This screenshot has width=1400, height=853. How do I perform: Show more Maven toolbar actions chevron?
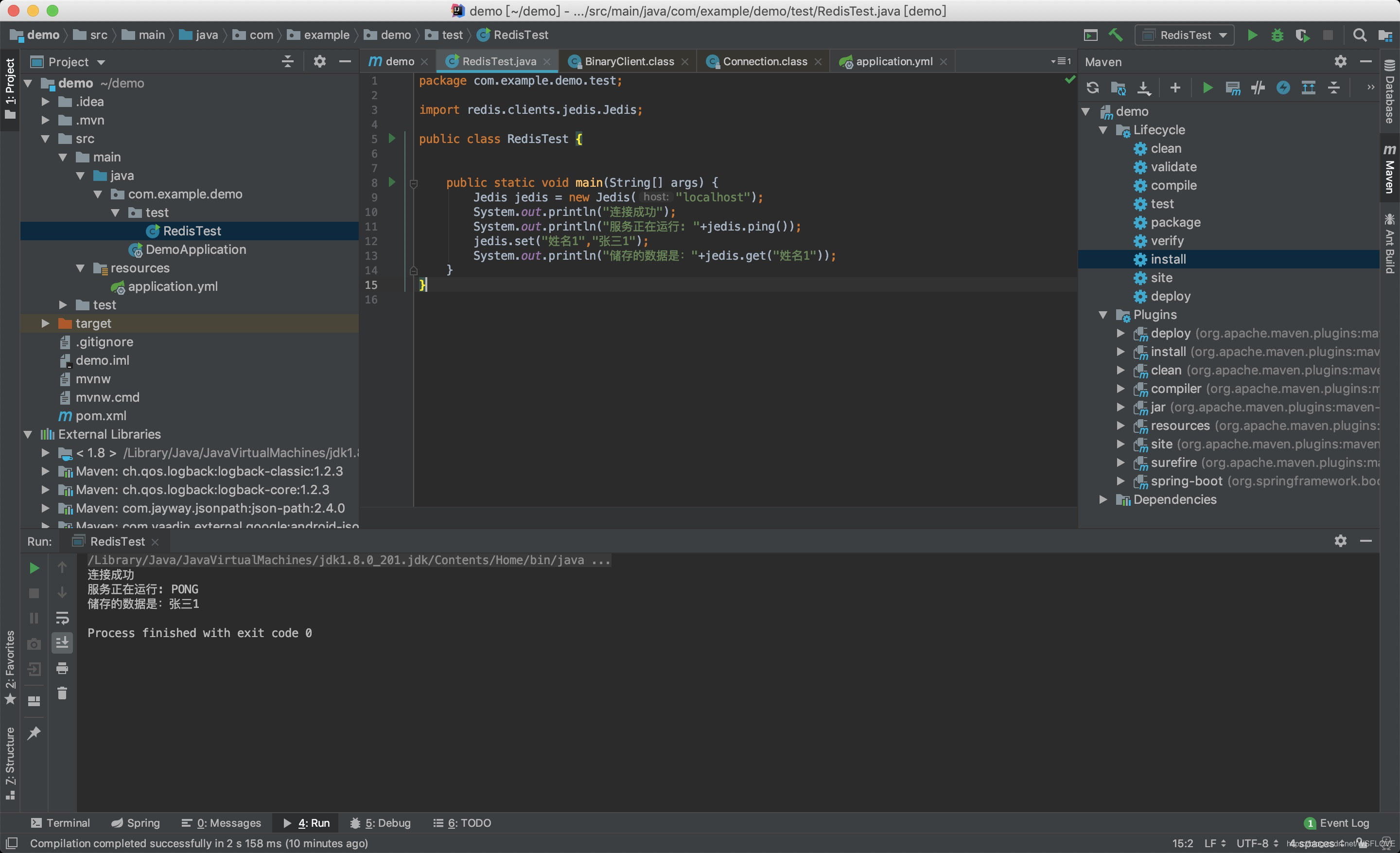pyautogui.click(x=1370, y=88)
